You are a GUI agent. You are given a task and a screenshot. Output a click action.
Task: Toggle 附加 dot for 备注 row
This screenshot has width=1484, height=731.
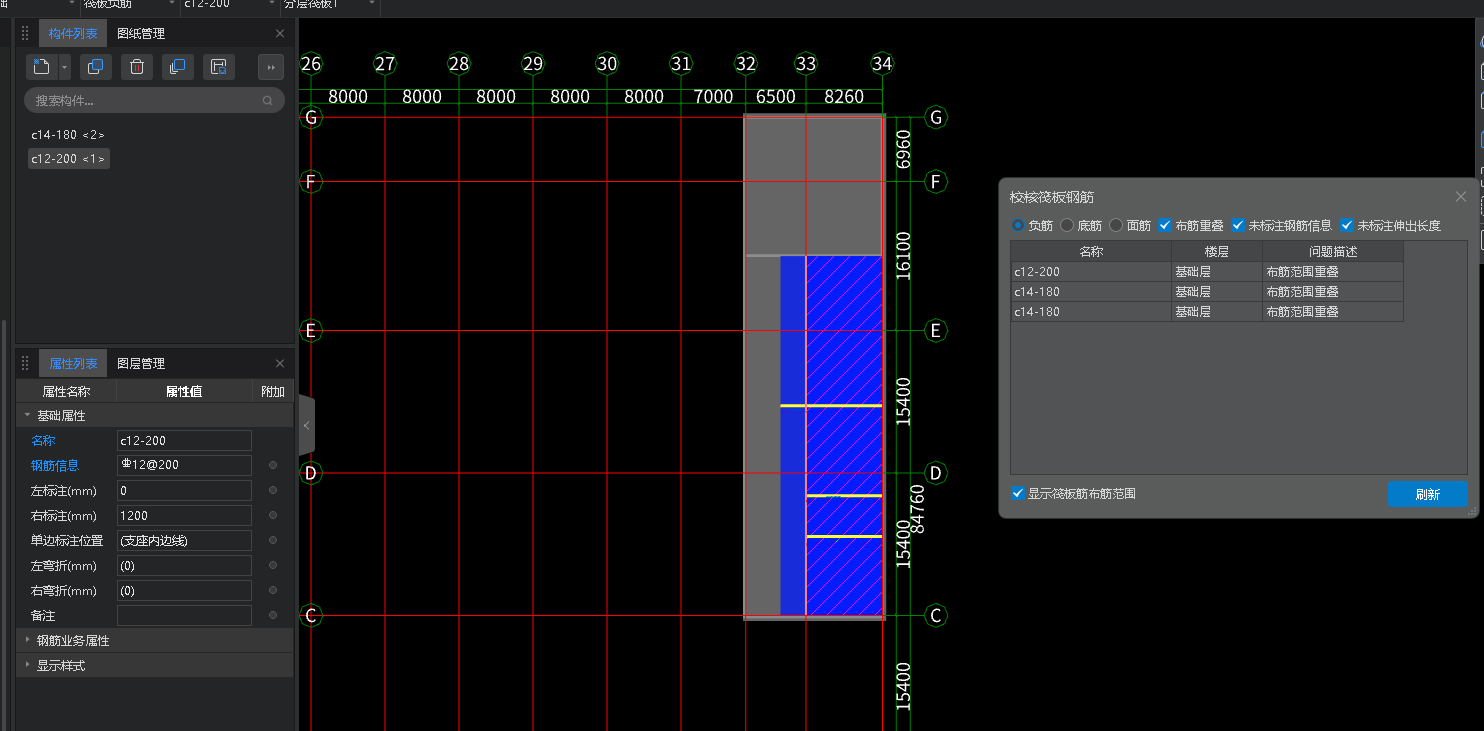pyautogui.click(x=273, y=615)
